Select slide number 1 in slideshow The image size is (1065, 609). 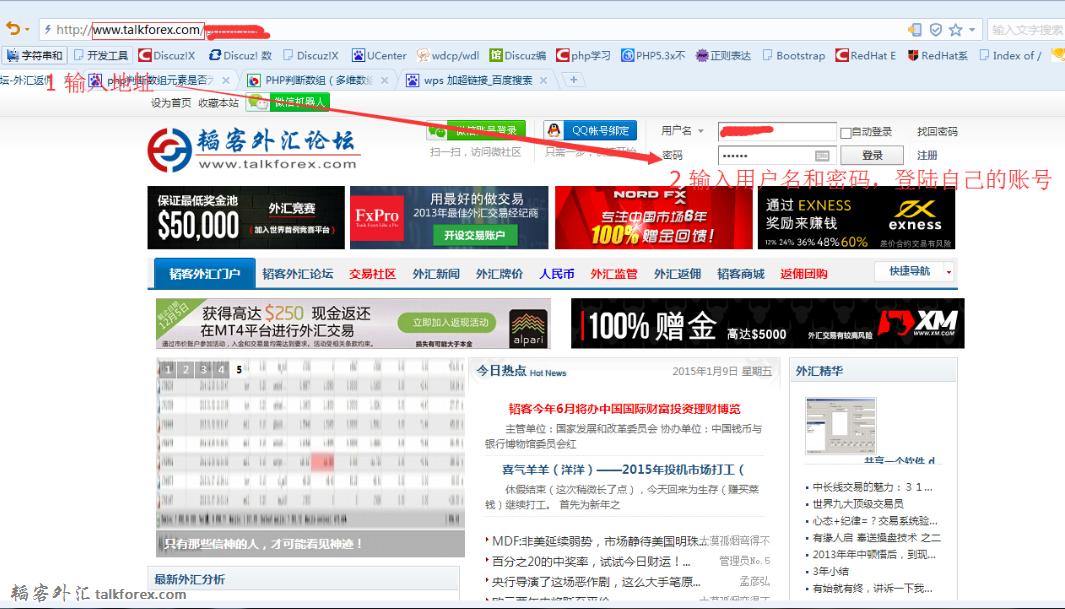pyautogui.click(x=168, y=369)
